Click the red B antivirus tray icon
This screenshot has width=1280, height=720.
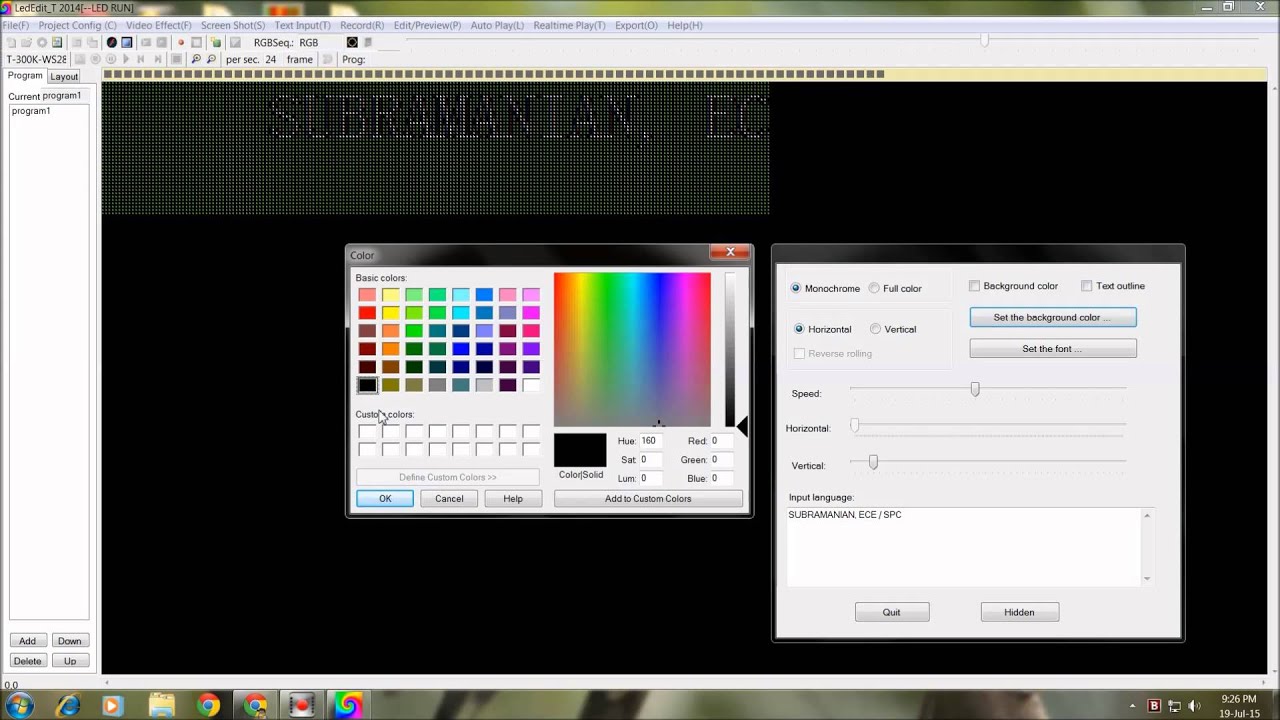coord(1154,706)
